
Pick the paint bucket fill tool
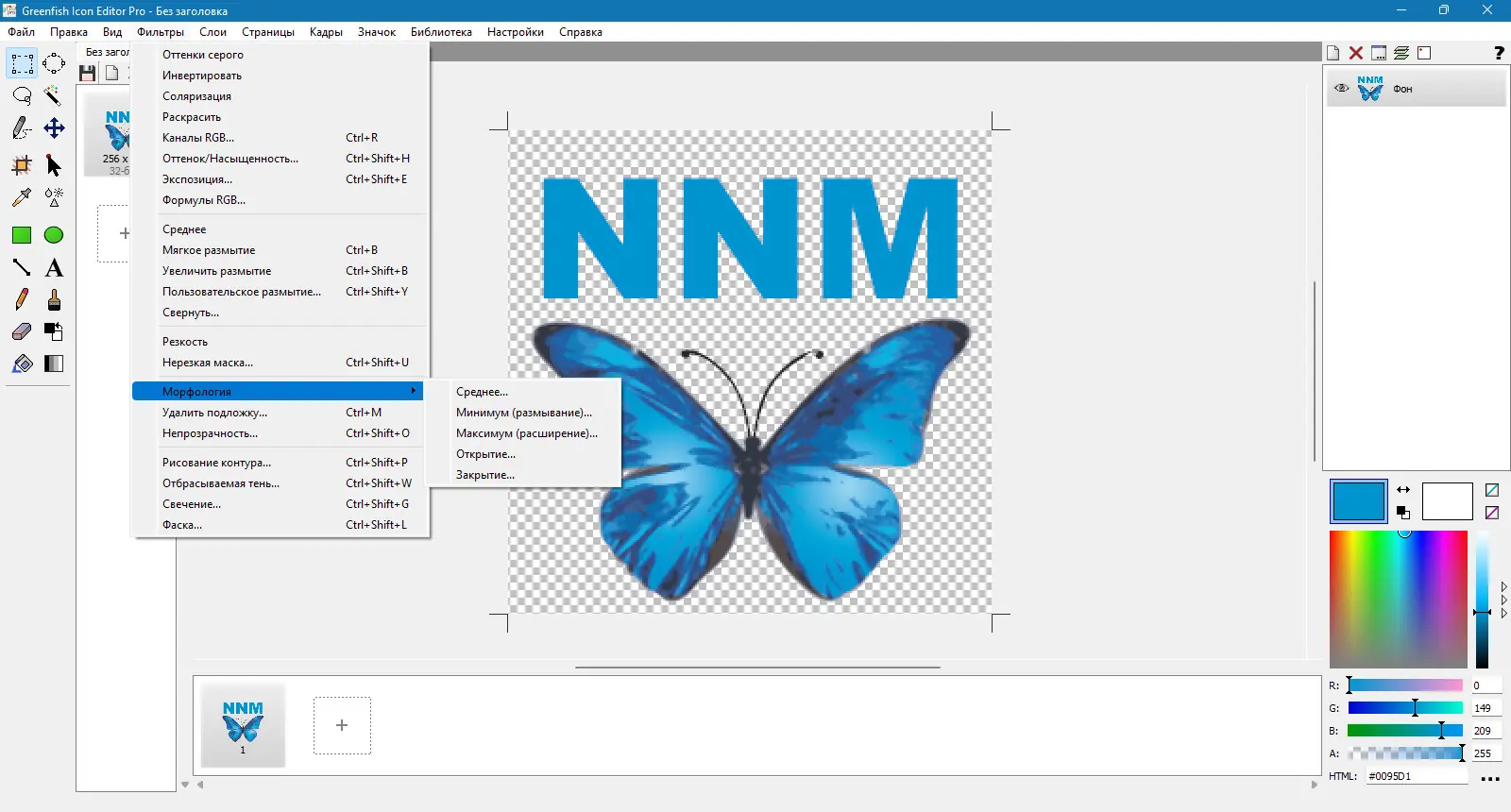tap(22, 364)
